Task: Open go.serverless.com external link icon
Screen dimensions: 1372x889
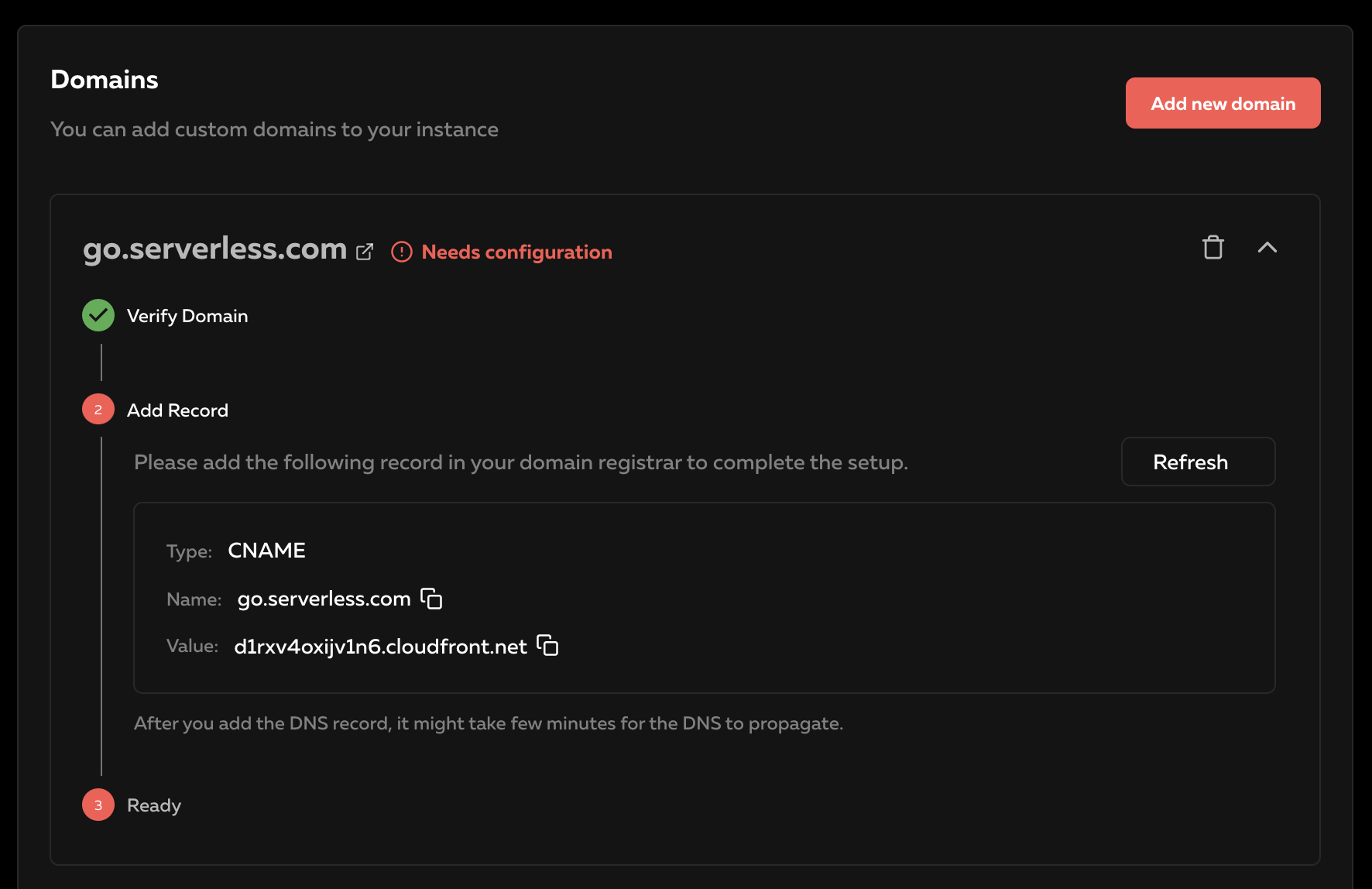Action: click(365, 252)
